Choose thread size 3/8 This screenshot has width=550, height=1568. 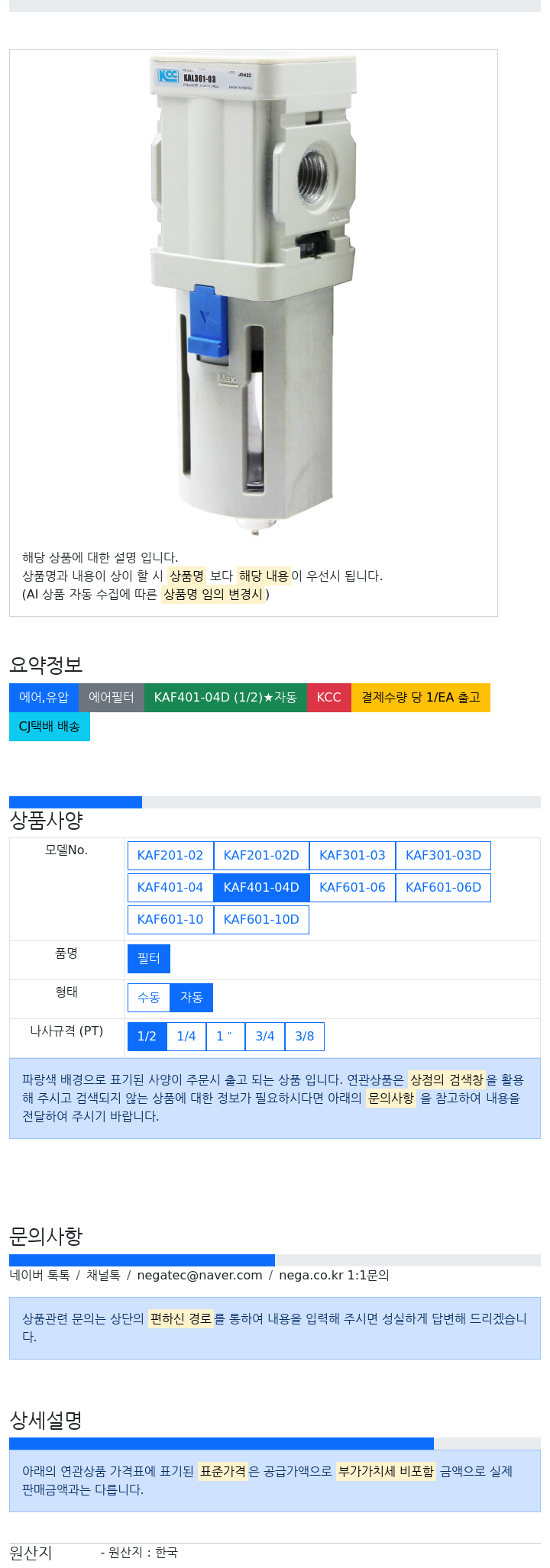point(305,1037)
